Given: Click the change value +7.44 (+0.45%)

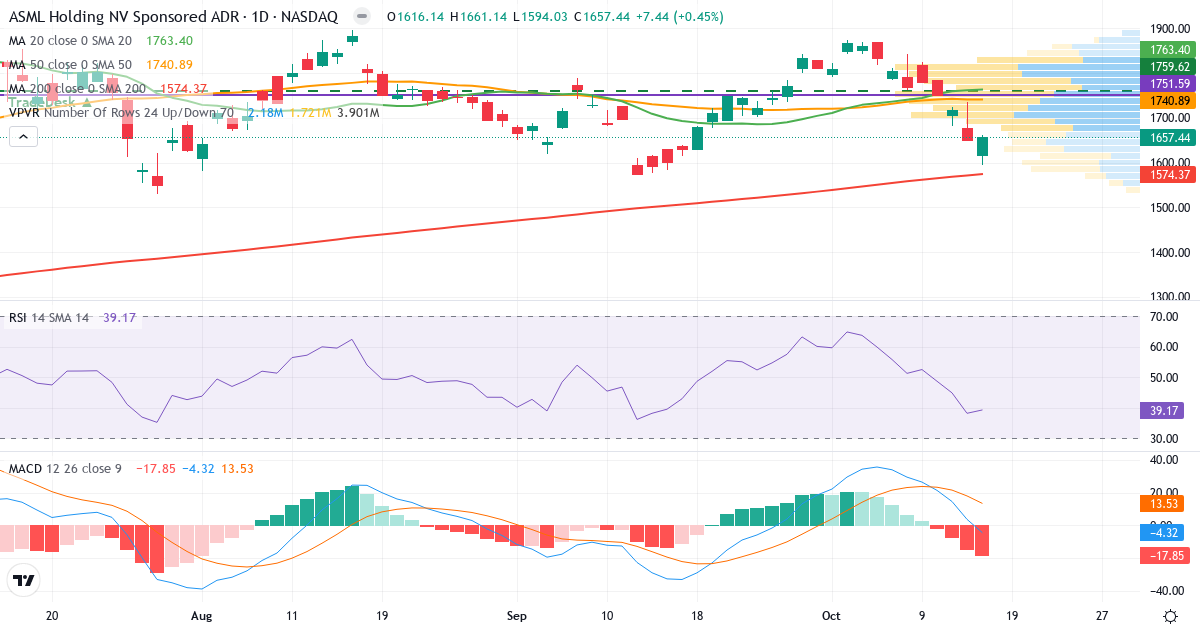Looking at the screenshot, I should click(x=678, y=17).
